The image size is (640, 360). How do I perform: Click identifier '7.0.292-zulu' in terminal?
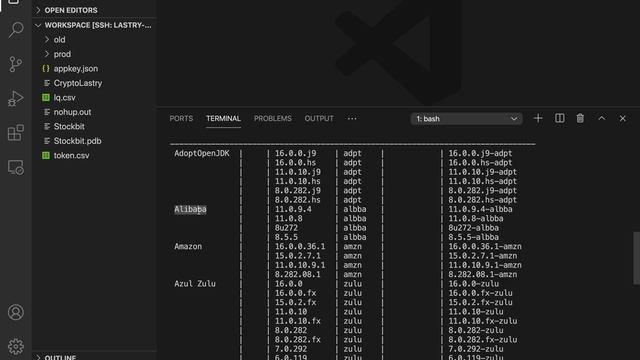pos(476,349)
